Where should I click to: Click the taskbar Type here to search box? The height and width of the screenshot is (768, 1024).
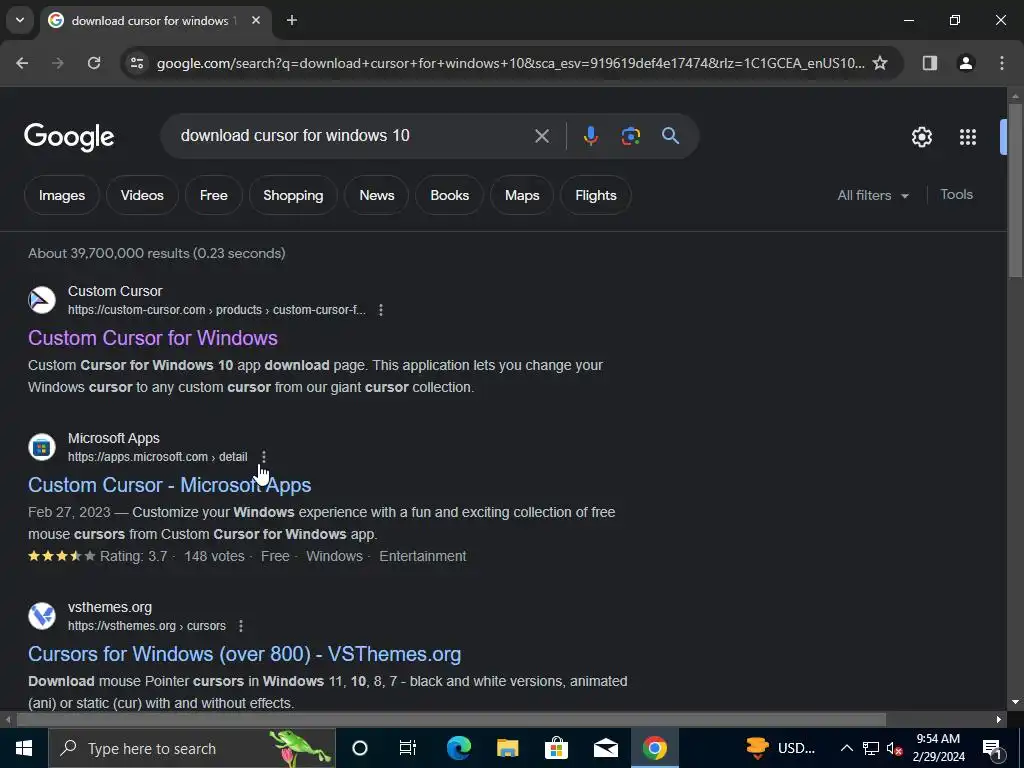pyautogui.click(x=192, y=748)
